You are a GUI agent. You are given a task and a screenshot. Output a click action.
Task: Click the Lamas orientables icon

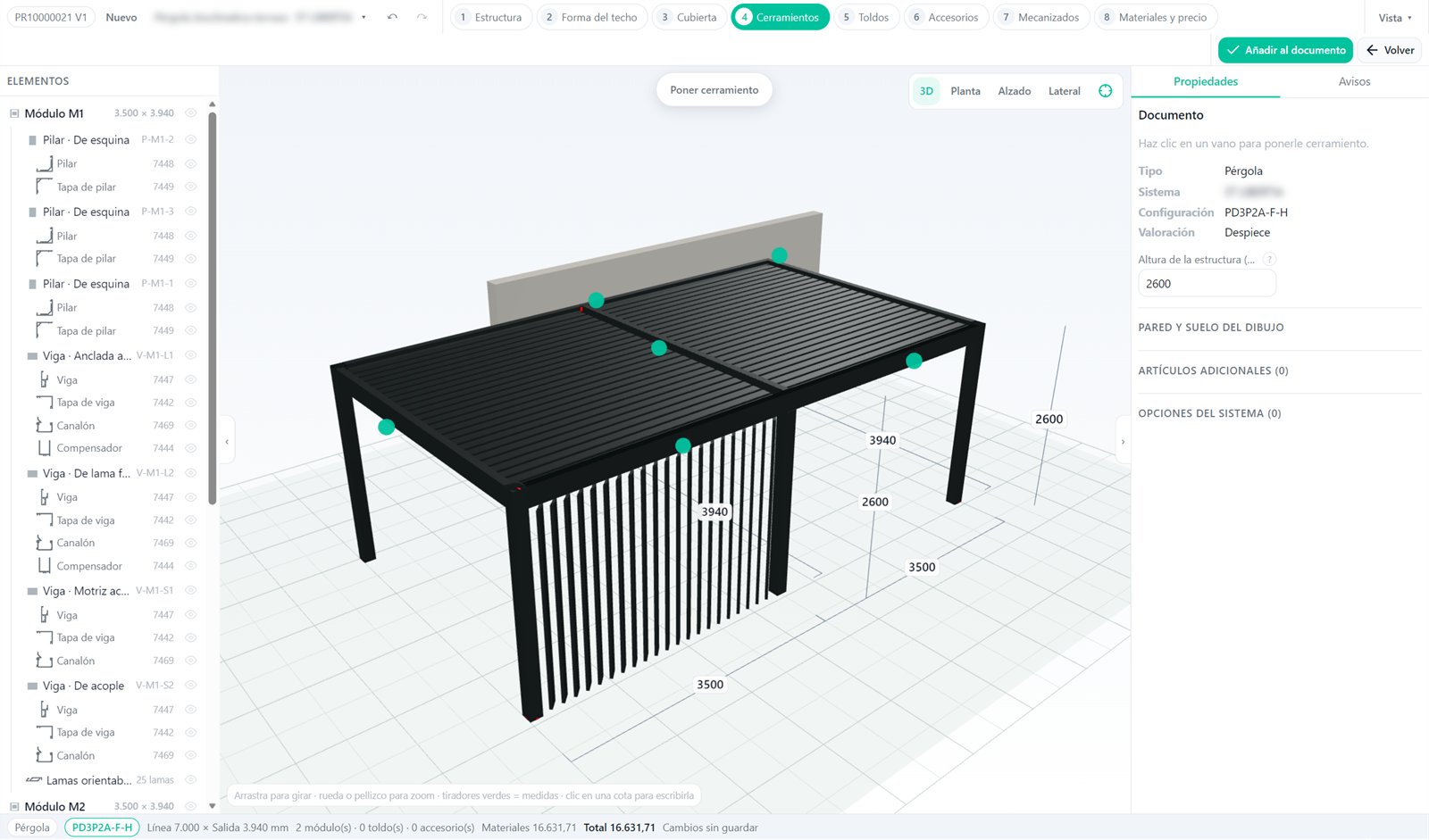(x=34, y=780)
